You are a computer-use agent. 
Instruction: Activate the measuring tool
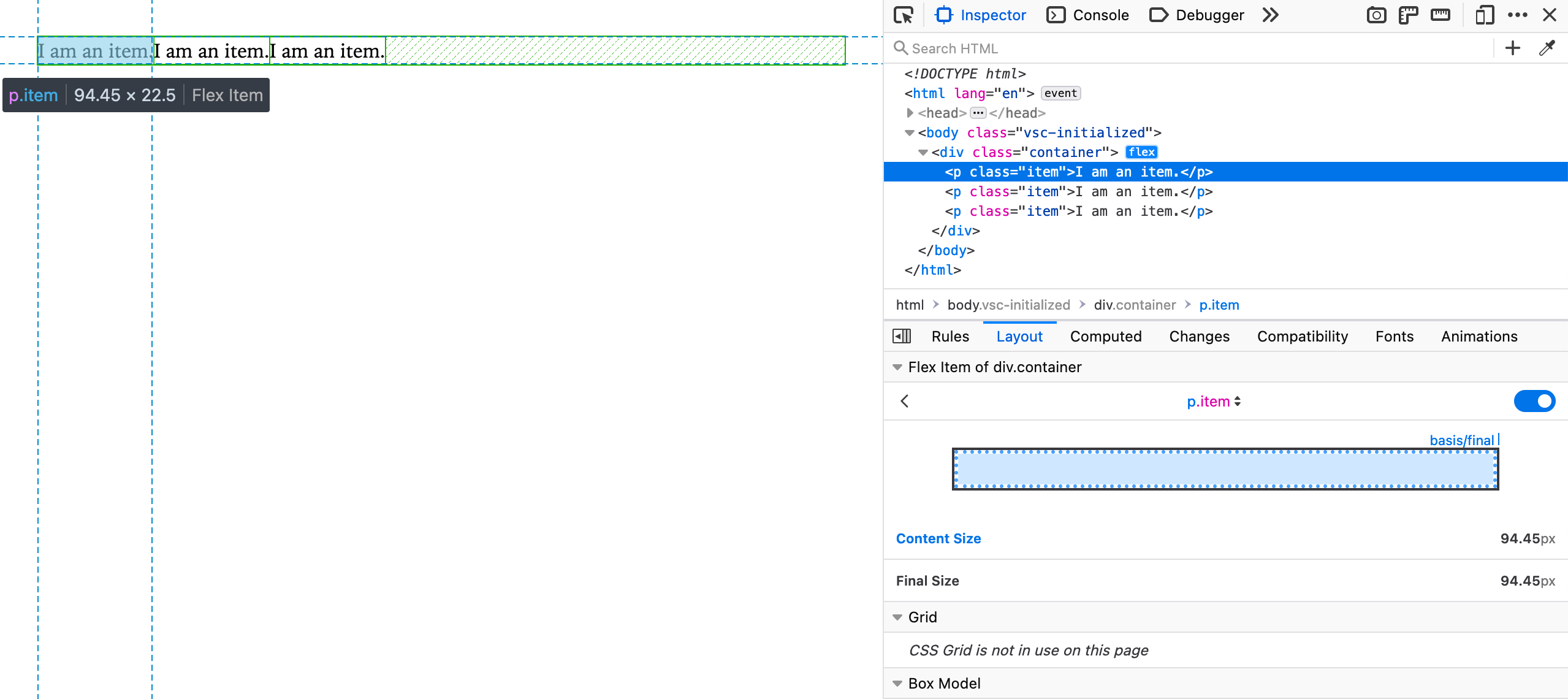1441,15
